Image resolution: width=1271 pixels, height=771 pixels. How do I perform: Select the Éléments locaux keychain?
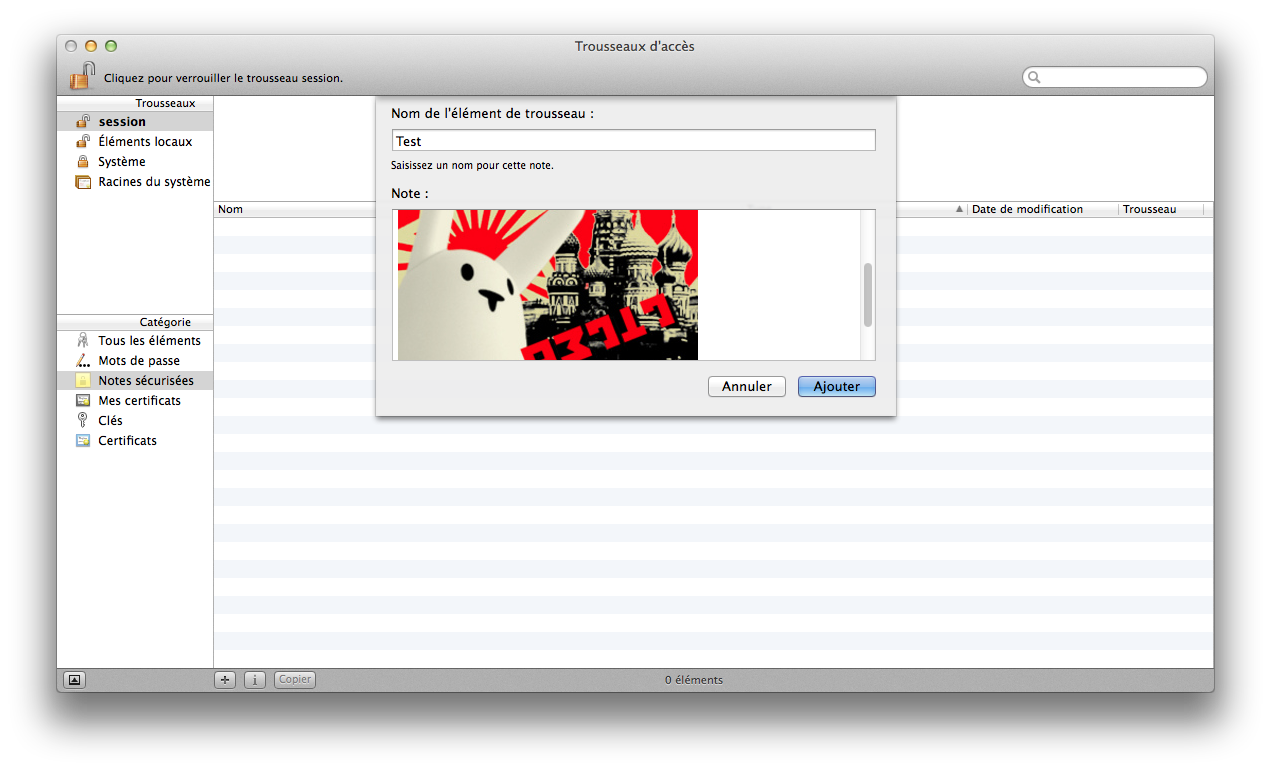(135, 142)
